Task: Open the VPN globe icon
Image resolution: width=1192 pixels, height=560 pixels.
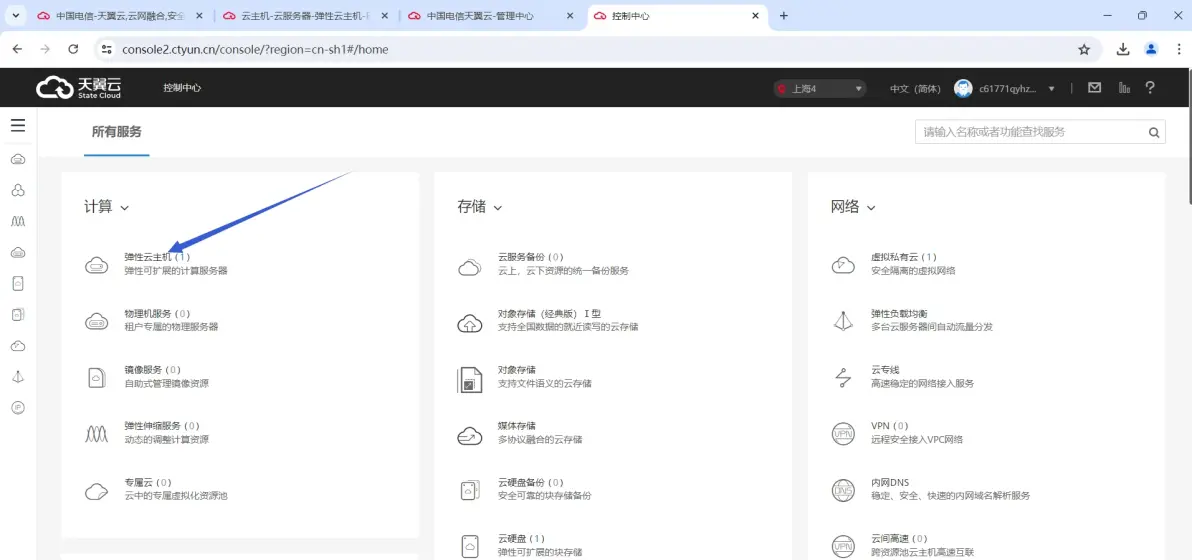Action: click(843, 434)
